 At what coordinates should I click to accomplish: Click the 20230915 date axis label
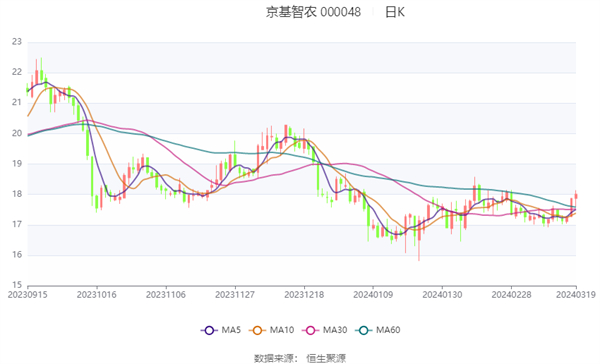28,295
